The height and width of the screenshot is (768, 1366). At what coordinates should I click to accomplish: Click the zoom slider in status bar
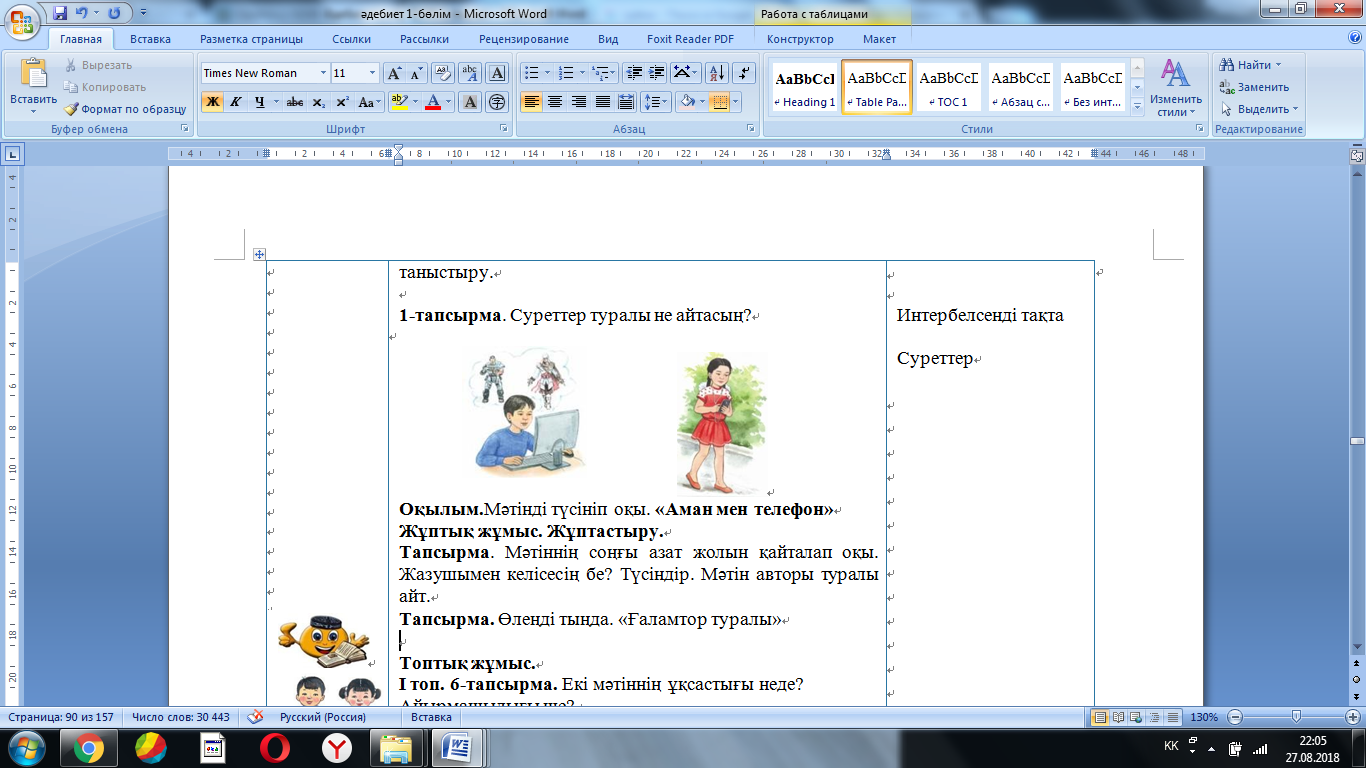(x=1296, y=717)
